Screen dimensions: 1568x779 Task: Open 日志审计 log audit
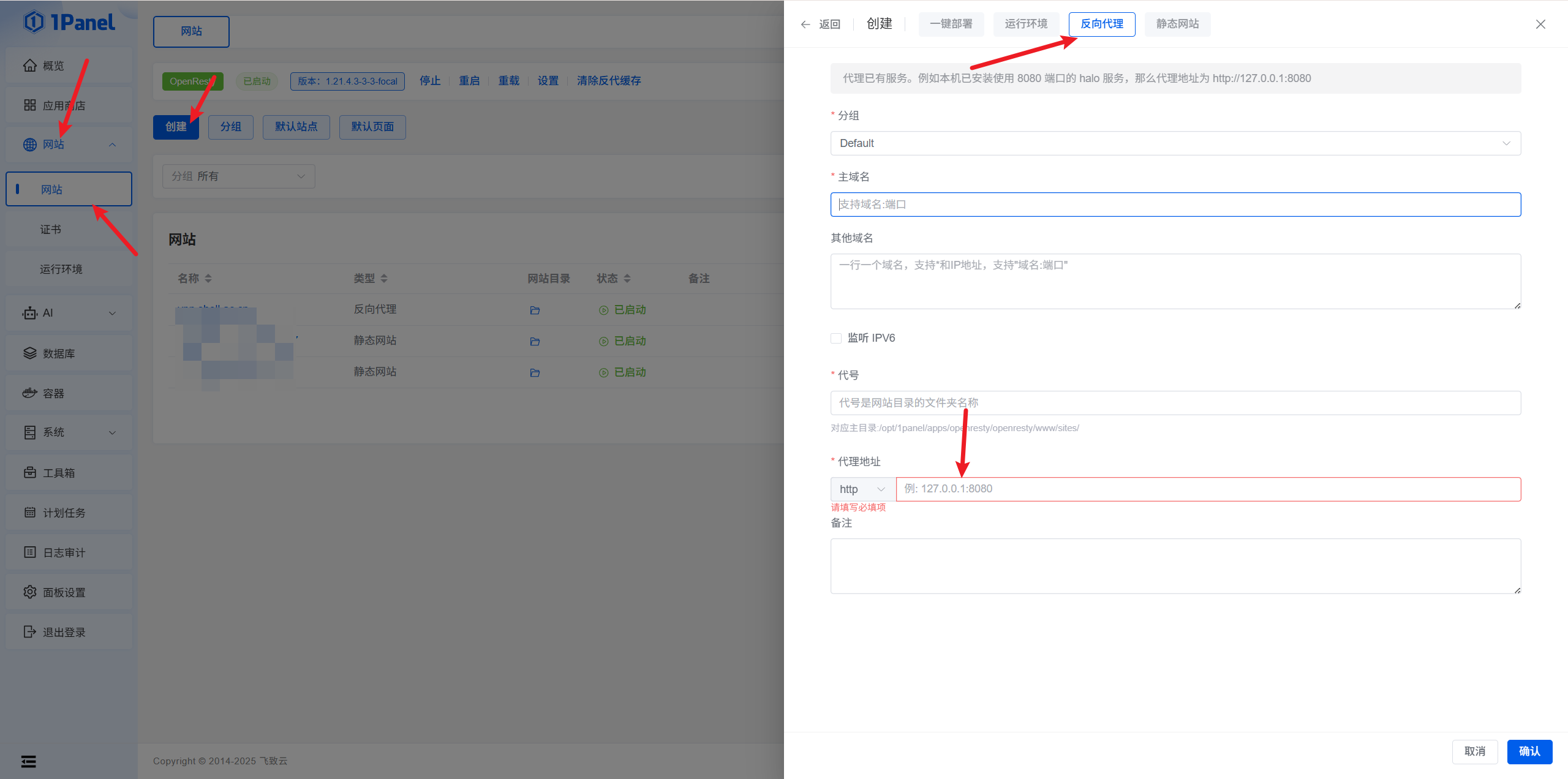point(64,552)
